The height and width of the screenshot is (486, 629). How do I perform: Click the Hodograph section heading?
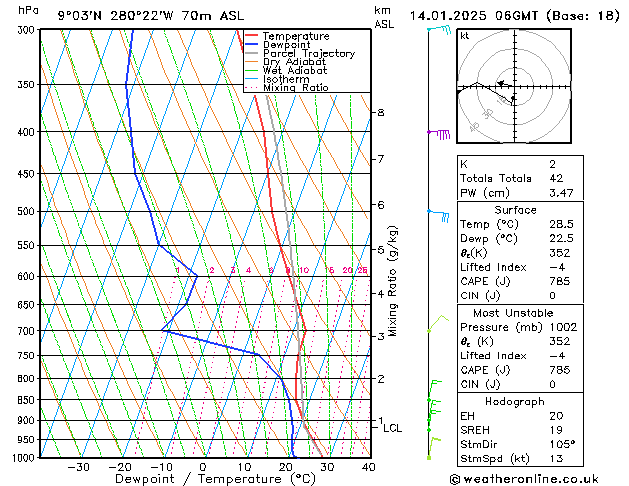coord(515,401)
